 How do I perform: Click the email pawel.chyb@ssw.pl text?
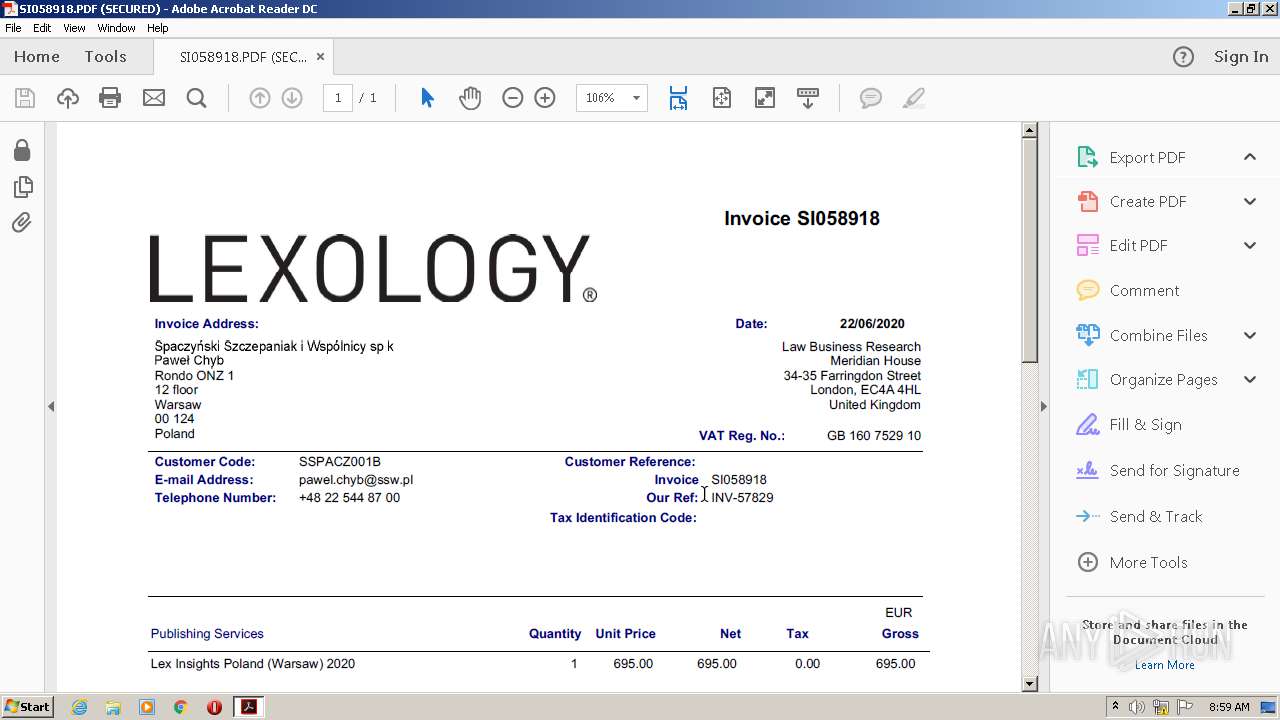356,480
